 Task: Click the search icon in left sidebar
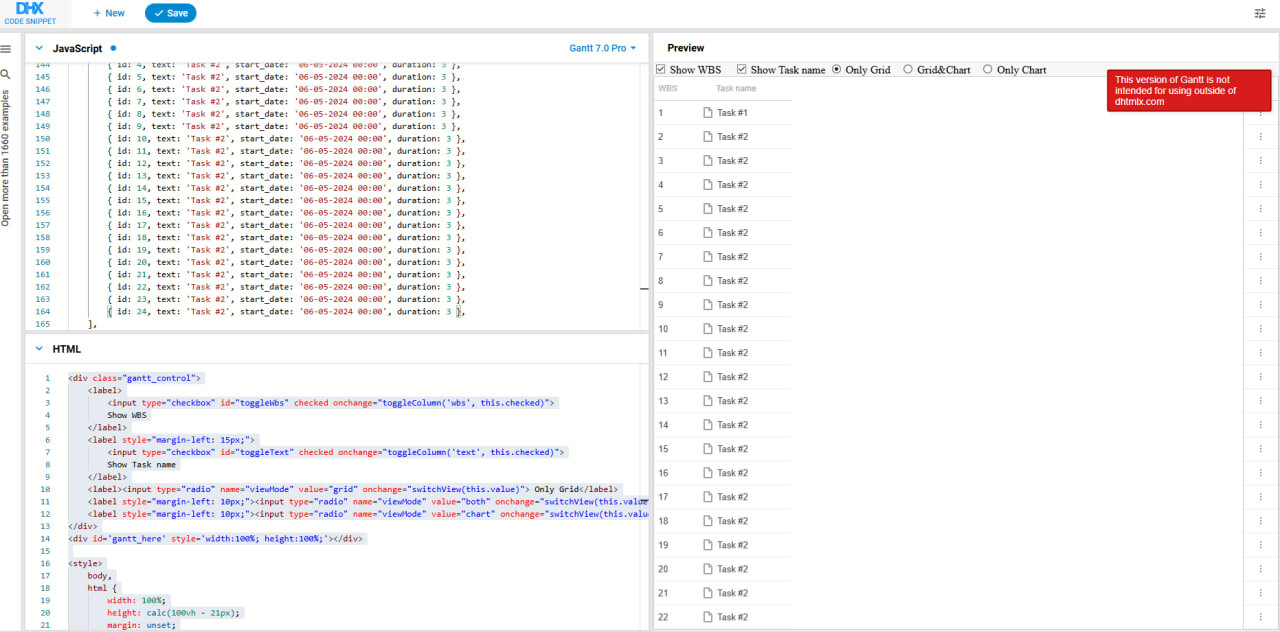click(6, 74)
